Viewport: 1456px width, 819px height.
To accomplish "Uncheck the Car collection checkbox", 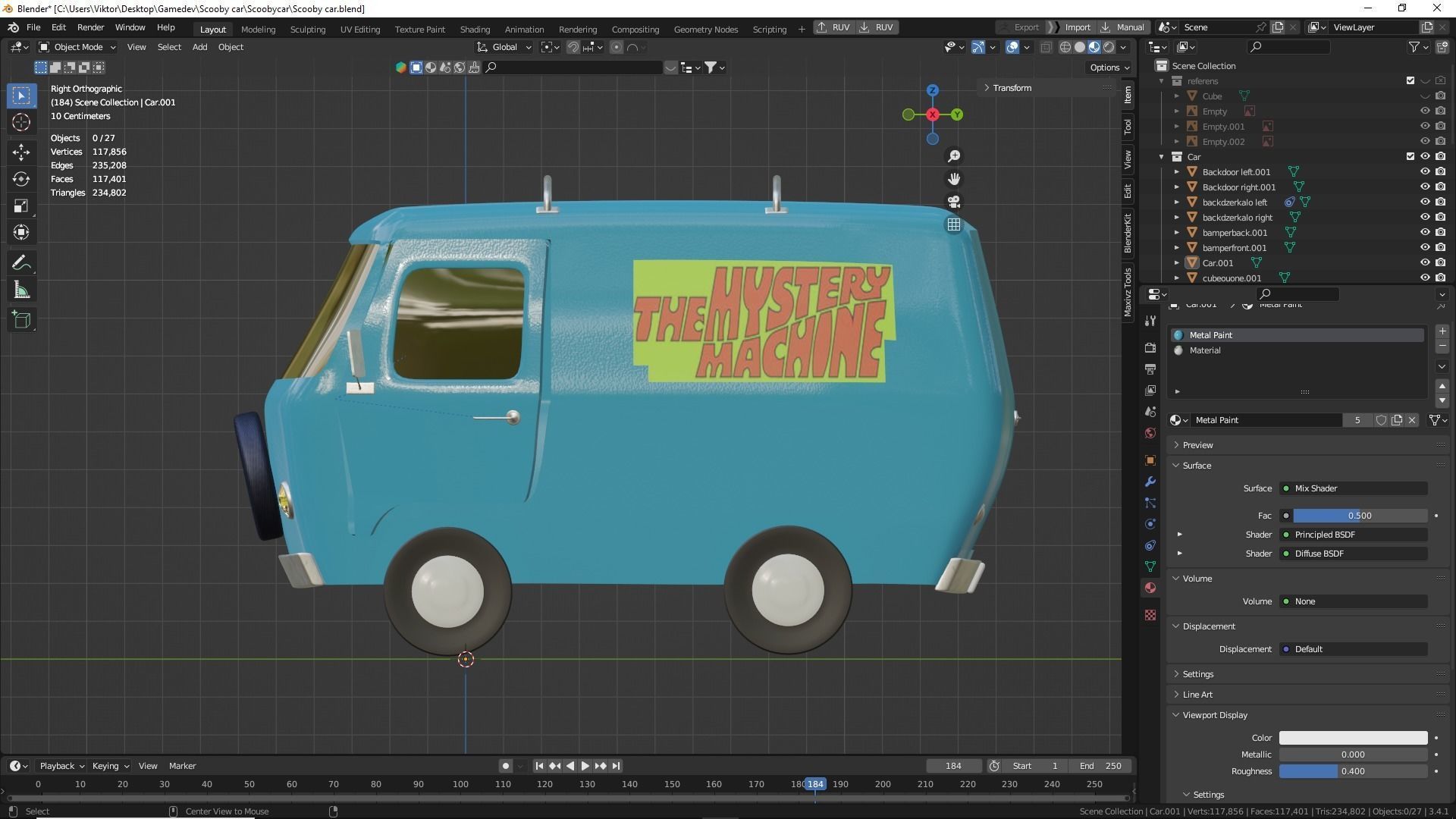I will 1410,157.
